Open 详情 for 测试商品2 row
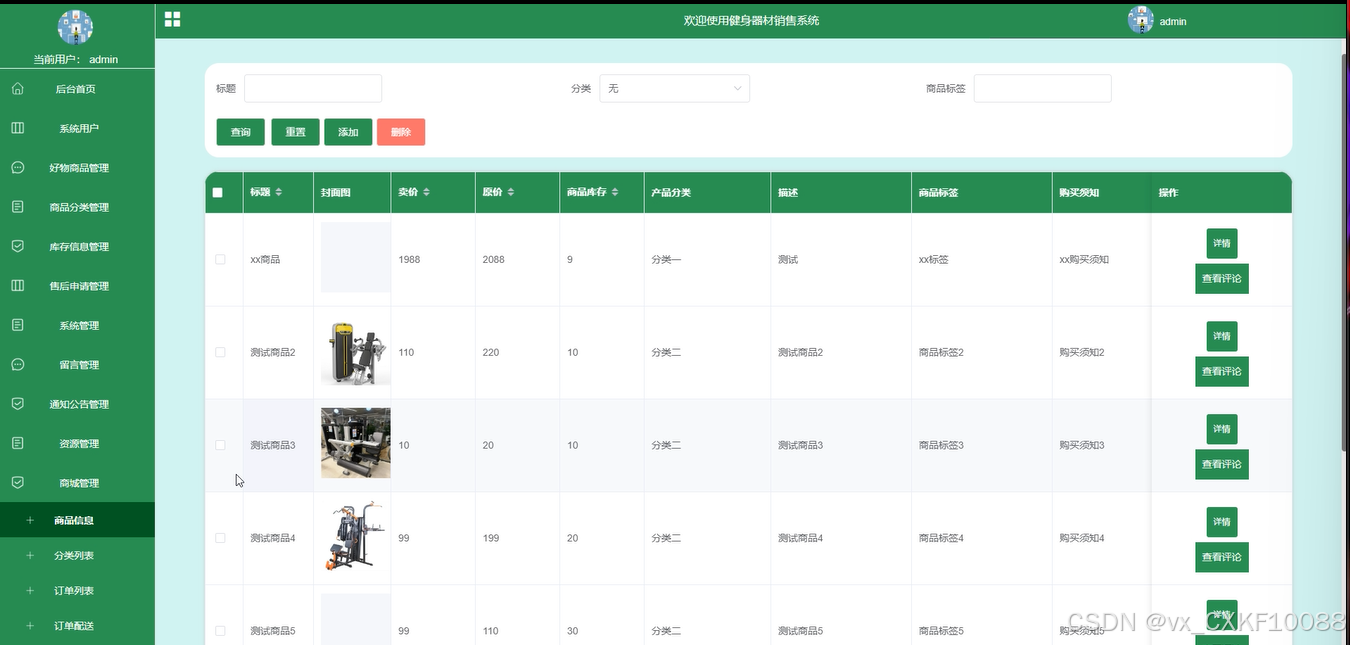 [1222, 336]
